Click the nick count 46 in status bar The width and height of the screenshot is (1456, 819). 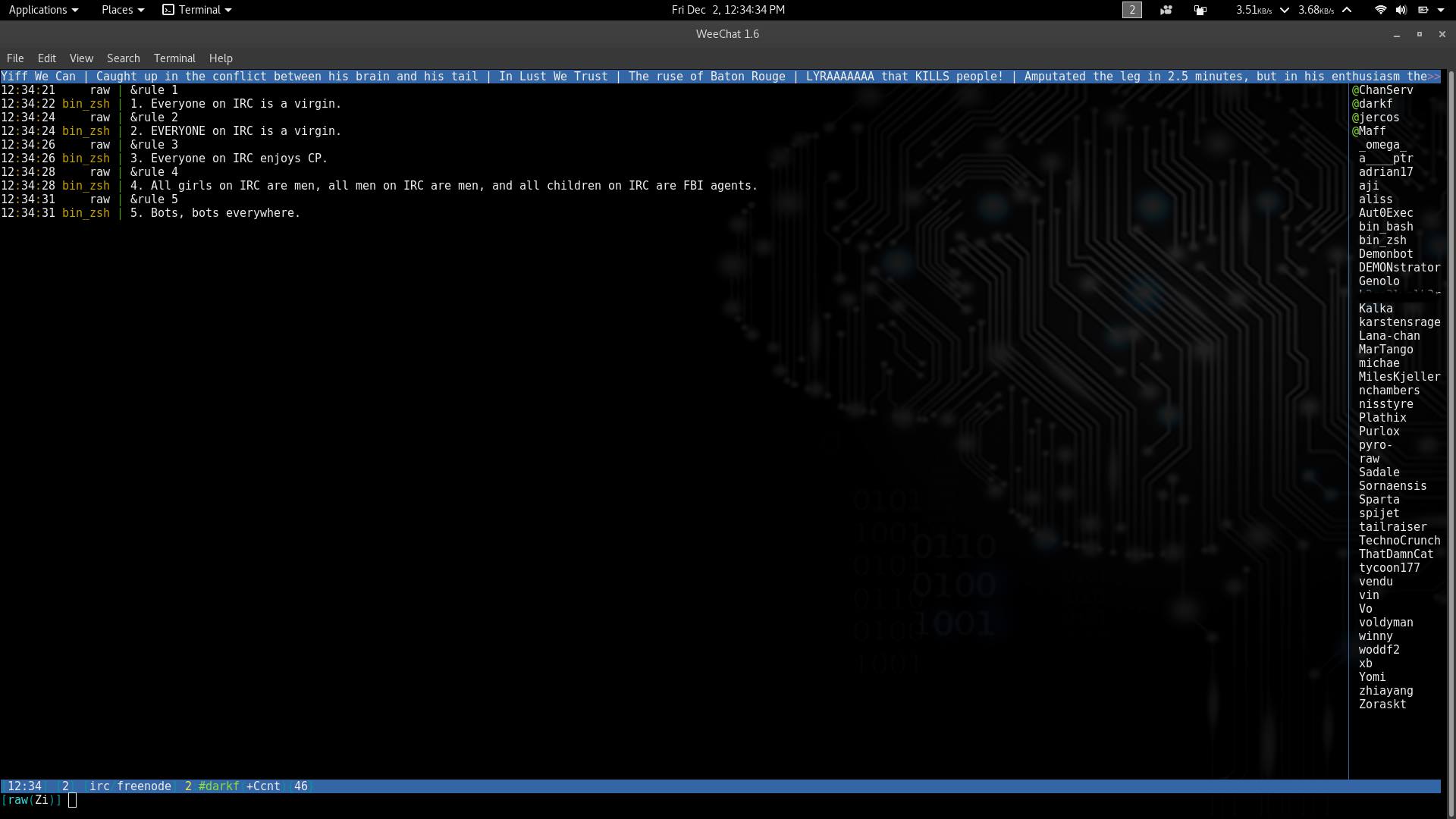coord(301,786)
